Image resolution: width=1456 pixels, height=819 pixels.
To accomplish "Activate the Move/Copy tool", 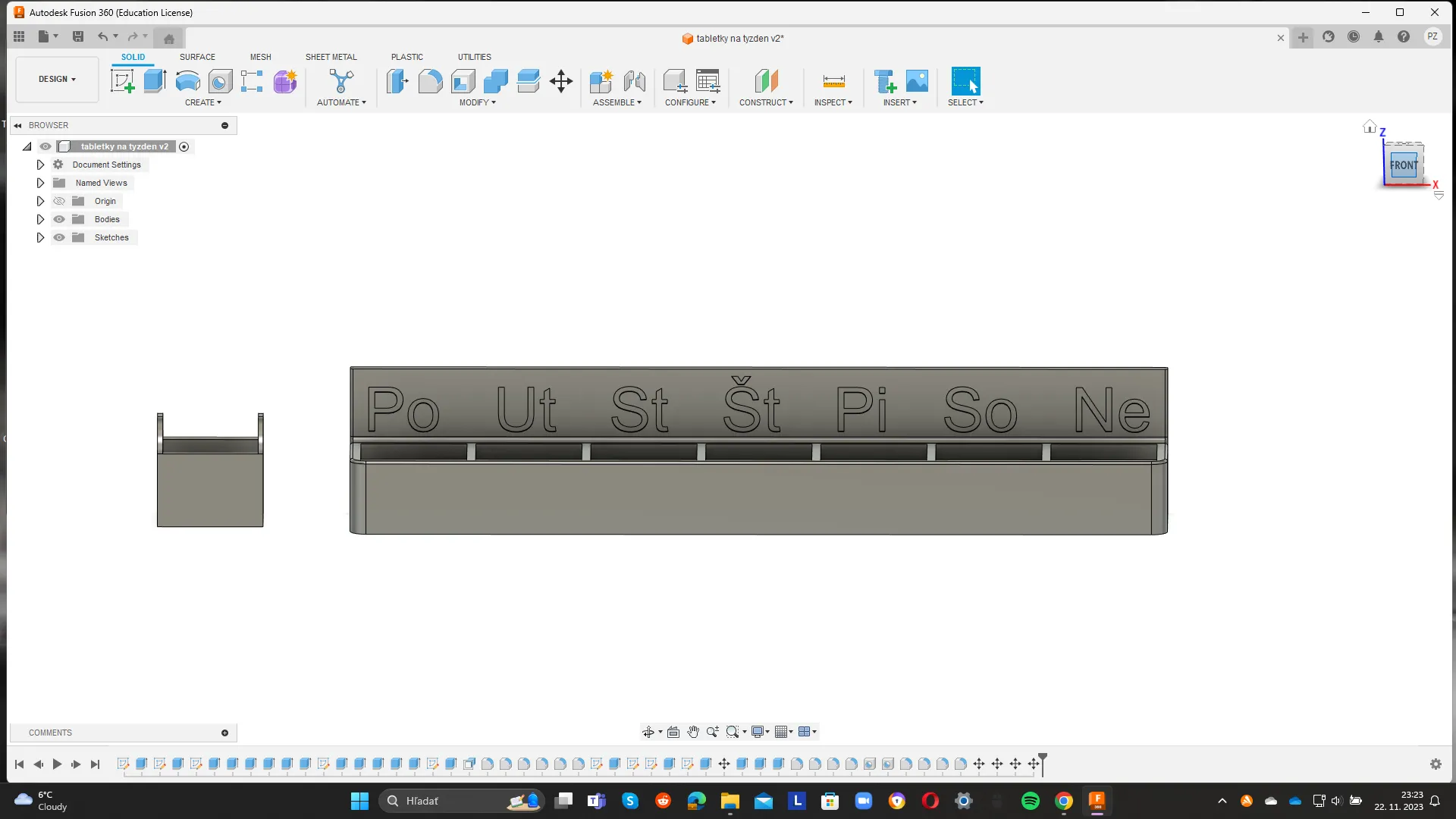I will click(561, 81).
